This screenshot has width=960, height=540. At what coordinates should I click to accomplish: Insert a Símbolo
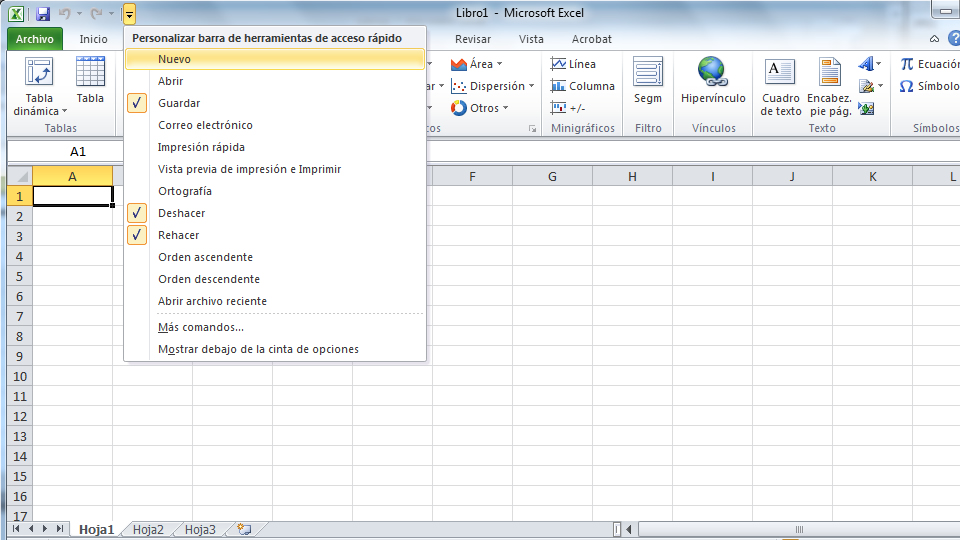tap(929, 86)
